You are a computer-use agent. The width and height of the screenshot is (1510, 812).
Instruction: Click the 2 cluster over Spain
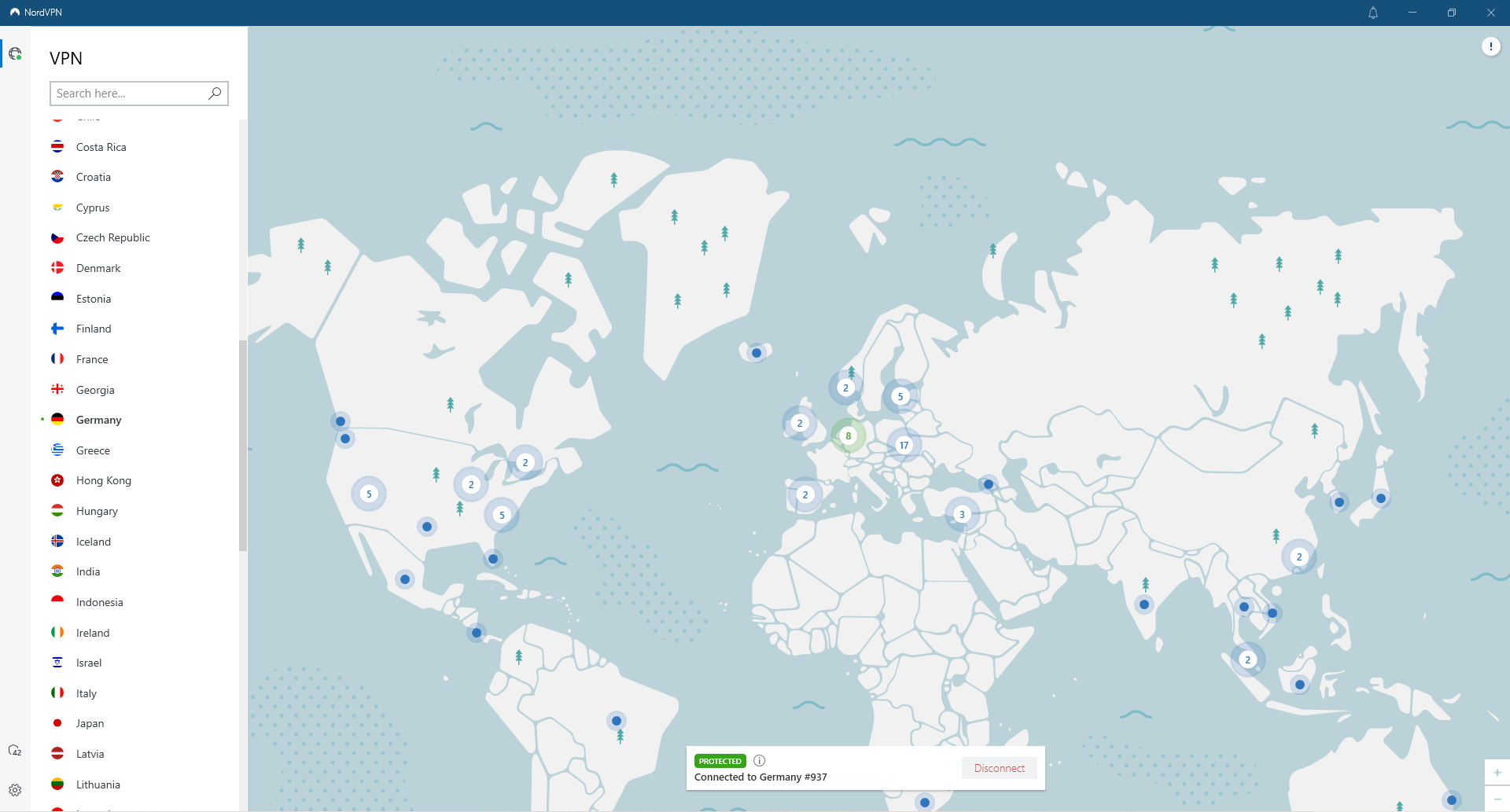point(805,494)
